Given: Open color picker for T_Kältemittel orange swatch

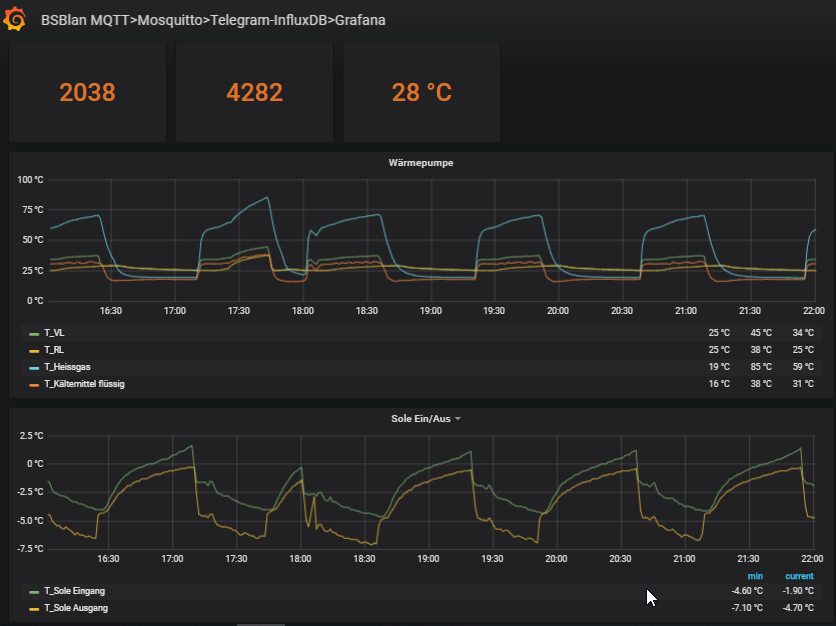Looking at the screenshot, I should coord(34,385).
